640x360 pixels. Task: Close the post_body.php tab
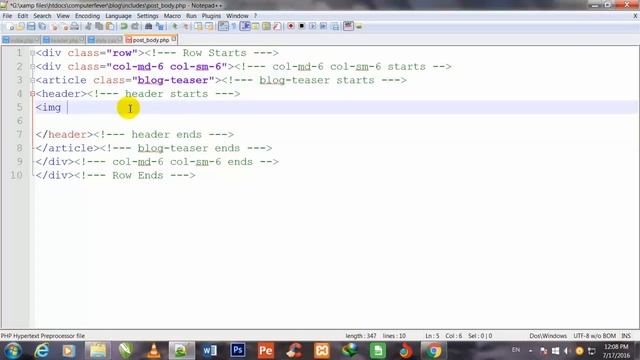174,39
